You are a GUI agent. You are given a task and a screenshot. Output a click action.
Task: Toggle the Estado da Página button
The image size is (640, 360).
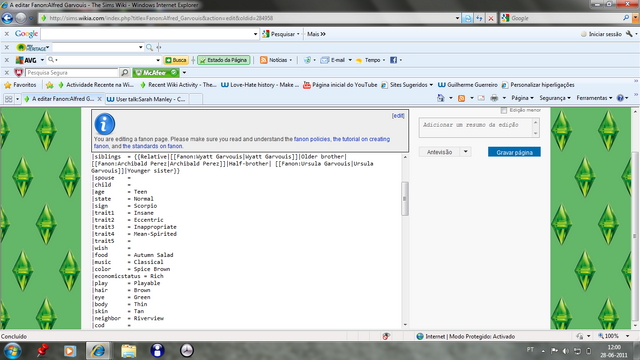tap(224, 60)
